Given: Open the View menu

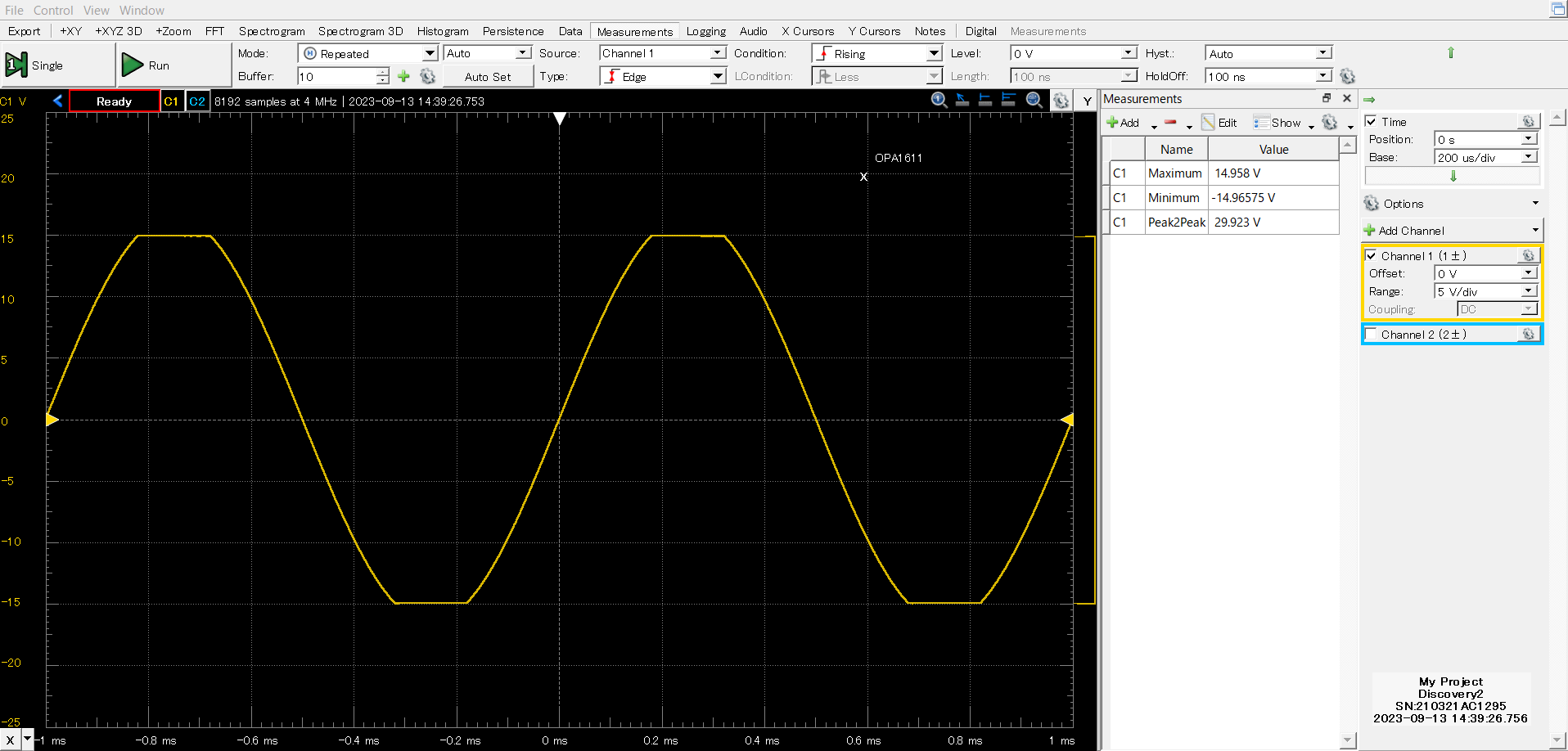Looking at the screenshot, I should [x=96, y=10].
